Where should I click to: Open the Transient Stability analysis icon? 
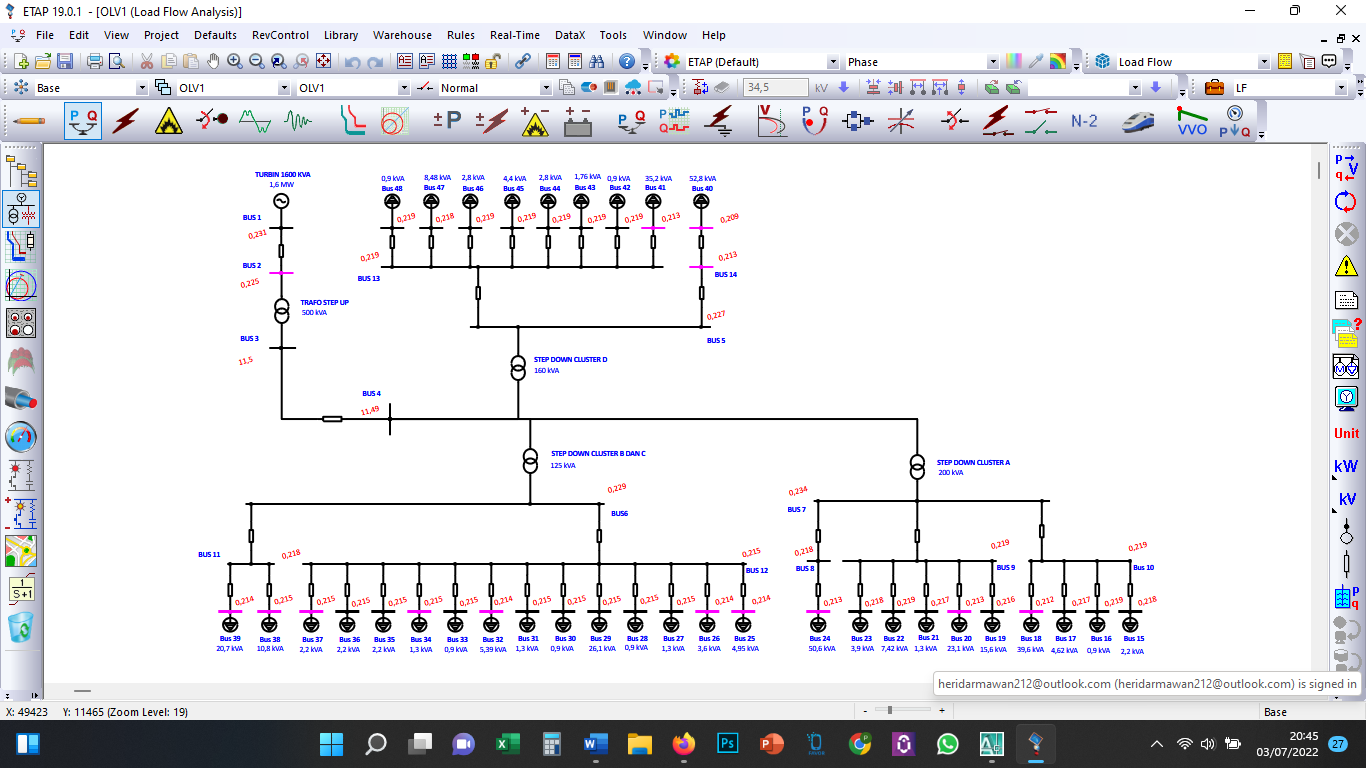298,121
